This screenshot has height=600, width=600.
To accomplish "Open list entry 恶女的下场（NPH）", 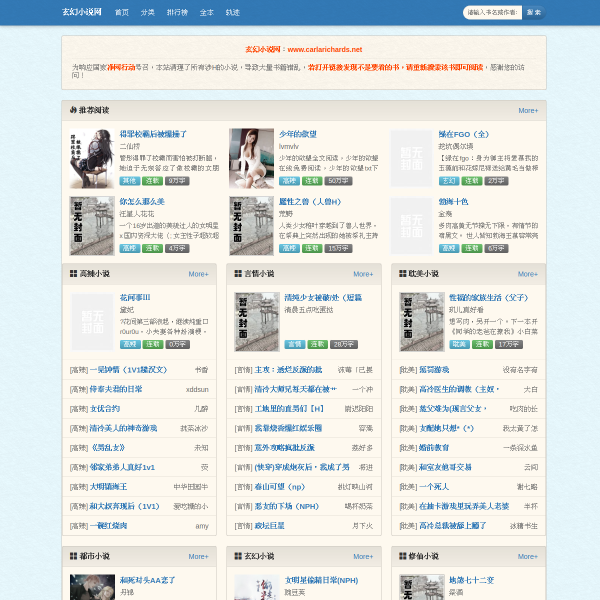I will 287,506.
